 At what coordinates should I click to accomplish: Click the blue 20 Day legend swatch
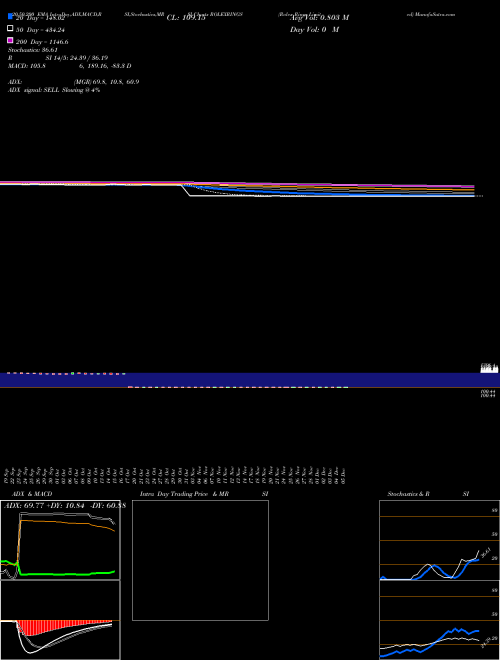10,17
